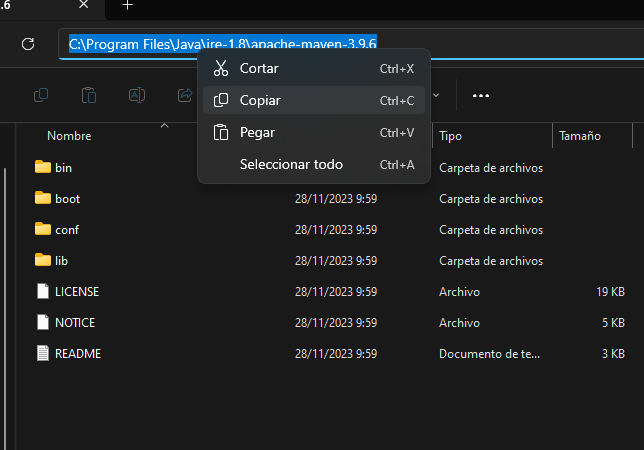Click the sort arrow above Nombre column
Screen dimensions: 644x450
[165, 125]
